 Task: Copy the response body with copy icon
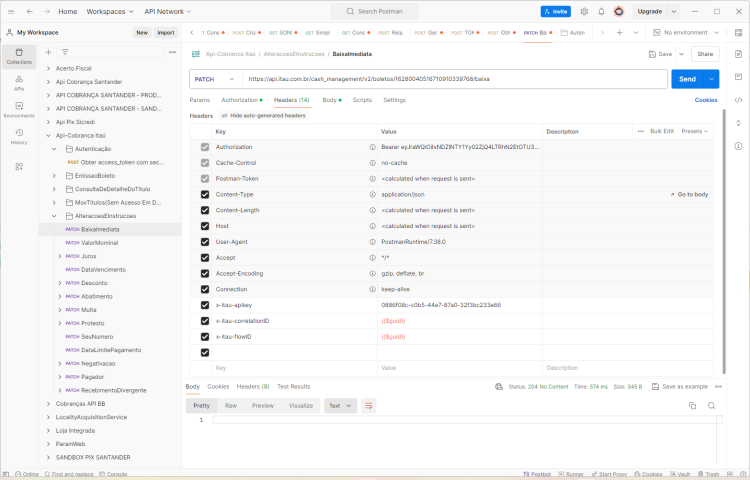click(692, 405)
